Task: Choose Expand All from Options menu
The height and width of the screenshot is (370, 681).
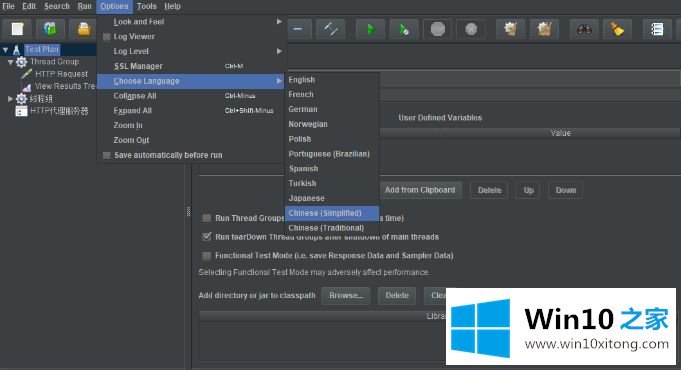Action: (x=191, y=111)
